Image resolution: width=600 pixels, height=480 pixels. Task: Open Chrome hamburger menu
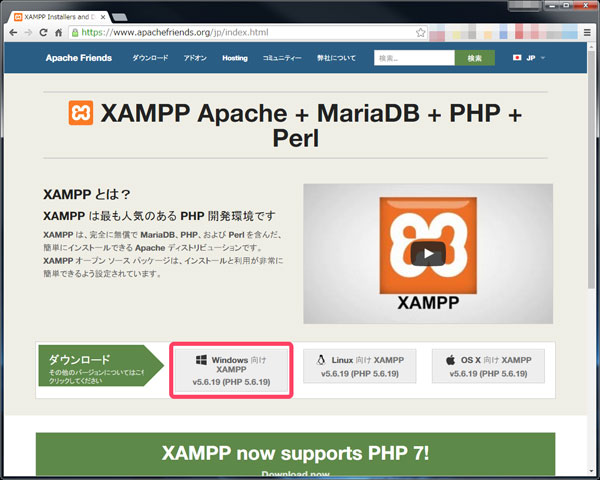tap(587, 33)
